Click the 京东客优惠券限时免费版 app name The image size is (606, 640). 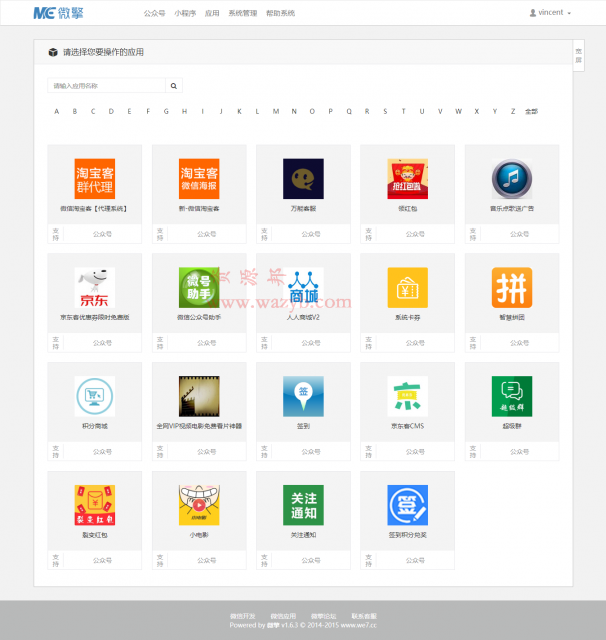[95, 317]
